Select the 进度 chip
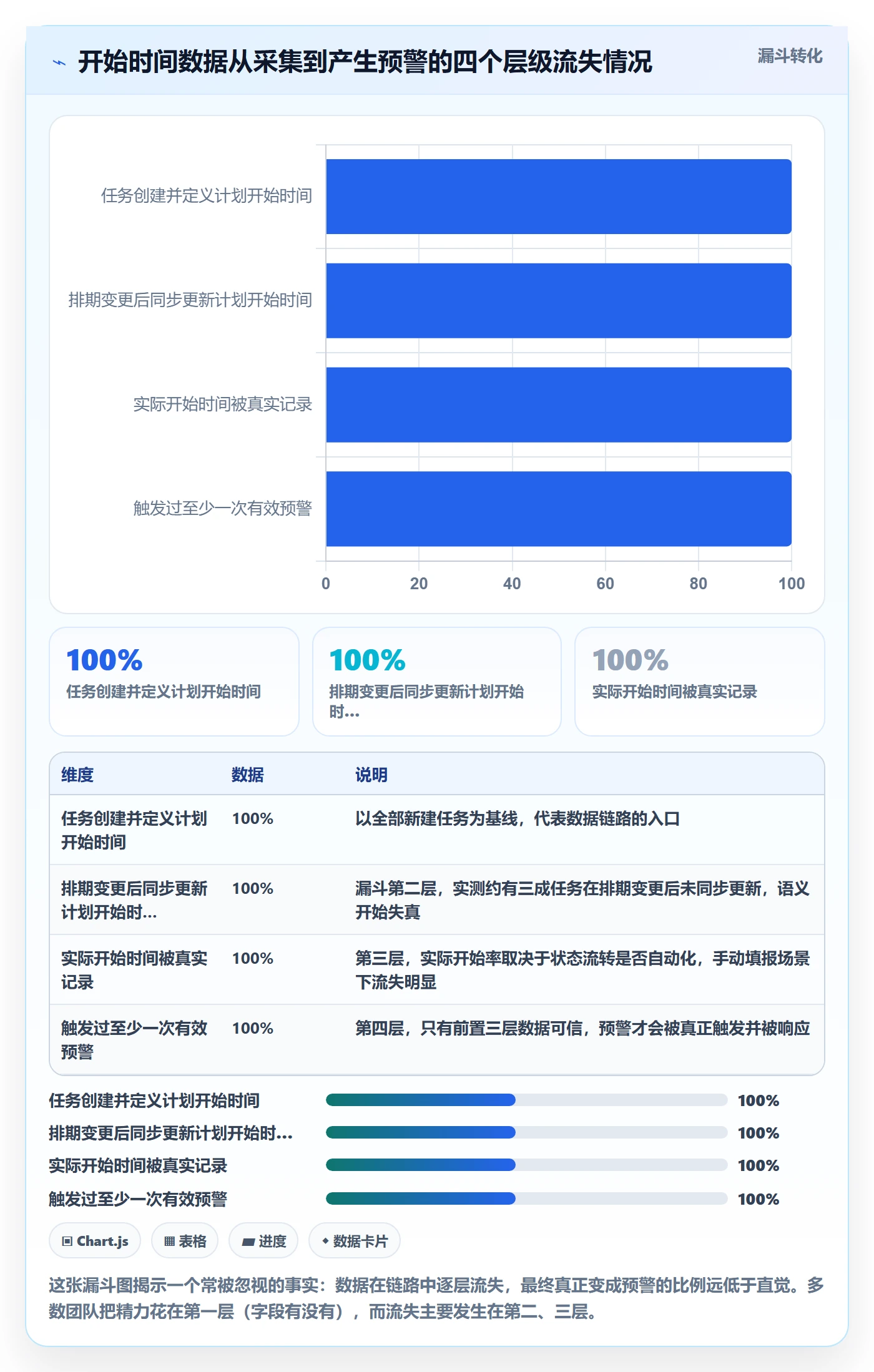This screenshot has width=874, height=1372. (263, 1241)
